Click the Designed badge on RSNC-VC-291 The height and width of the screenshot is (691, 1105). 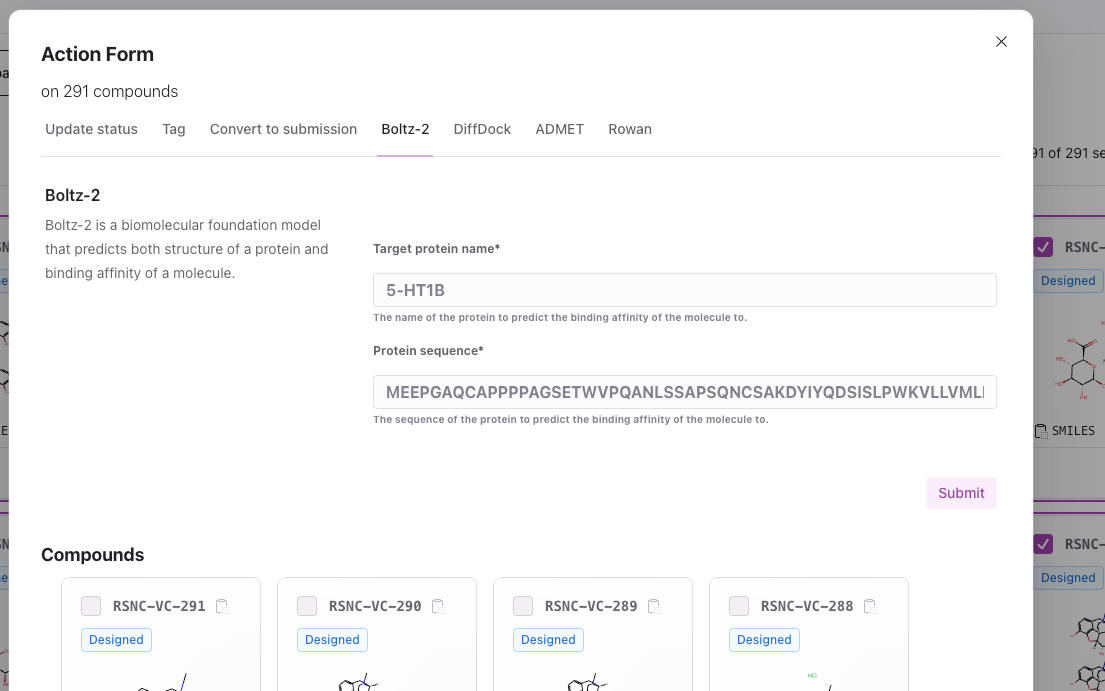pyautogui.click(x=116, y=639)
